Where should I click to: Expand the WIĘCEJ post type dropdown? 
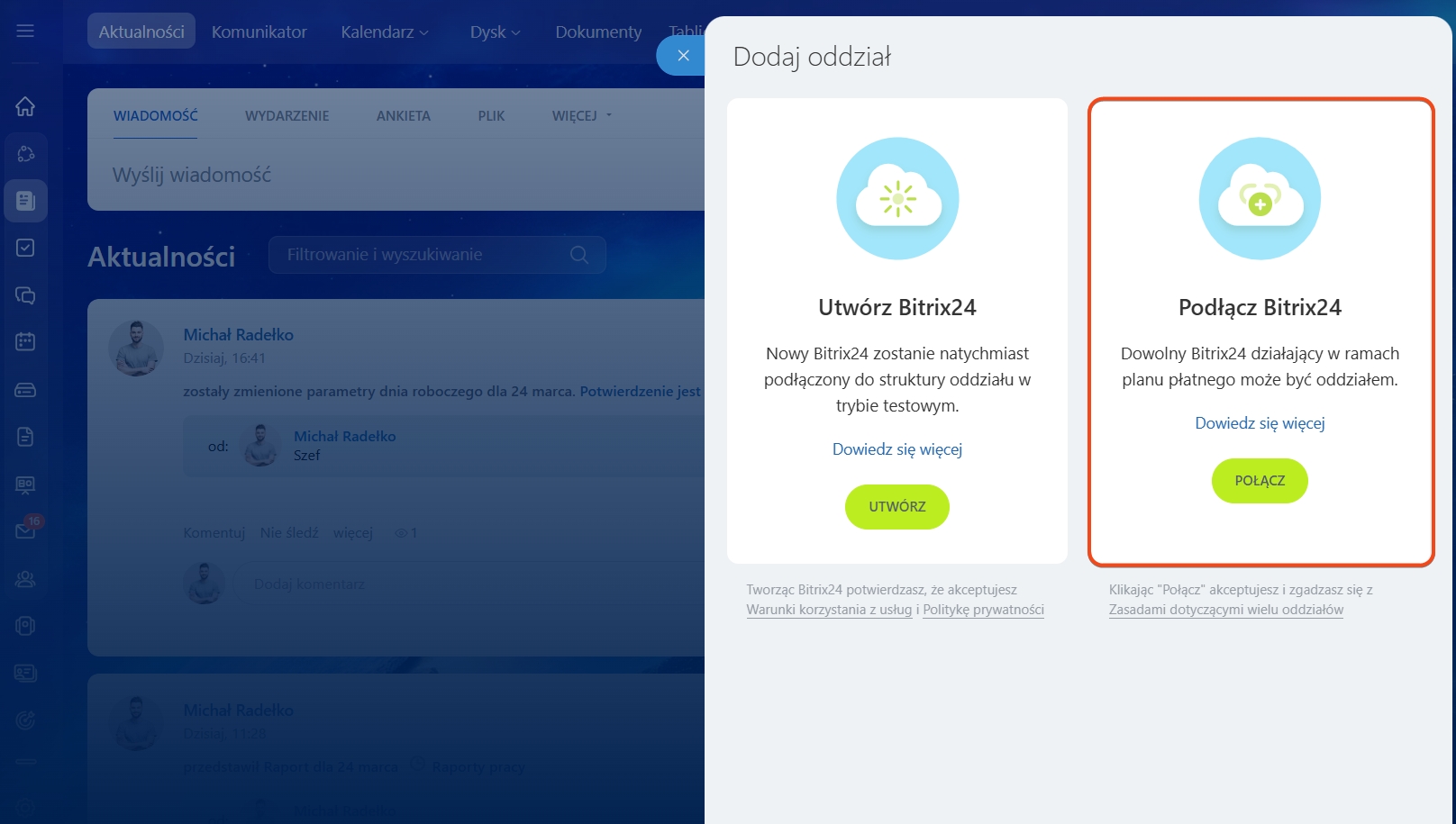point(581,116)
